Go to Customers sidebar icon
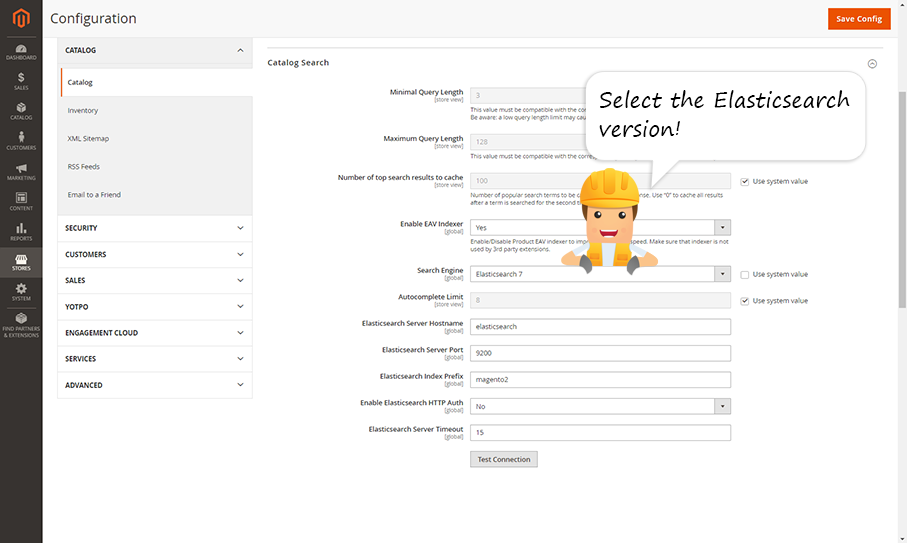The width and height of the screenshot is (907, 543). click(x=21, y=141)
